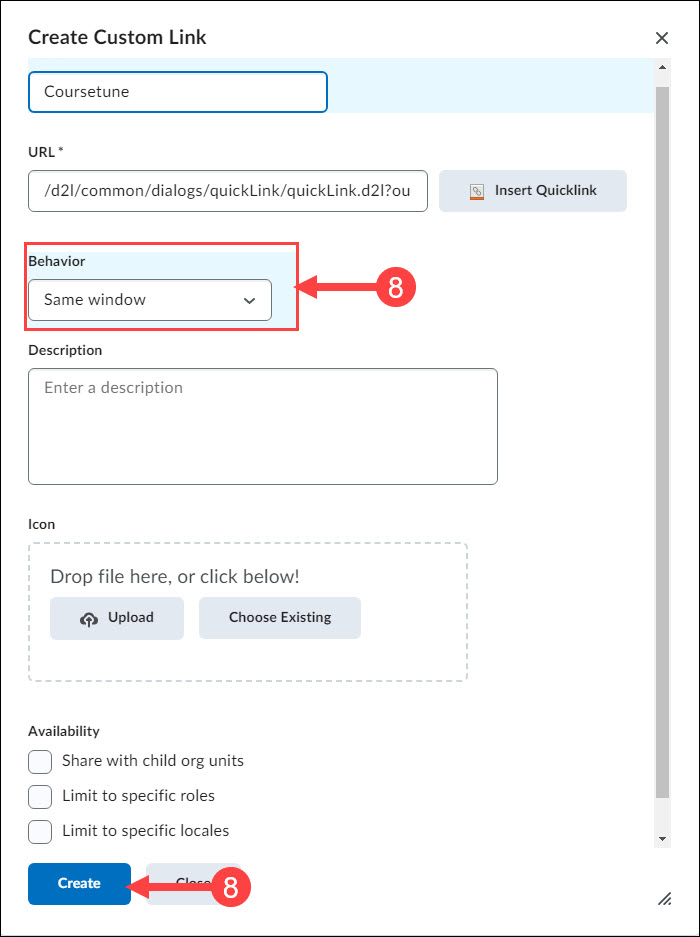Click in the URL text field
700x937 pixels.
pos(228,191)
